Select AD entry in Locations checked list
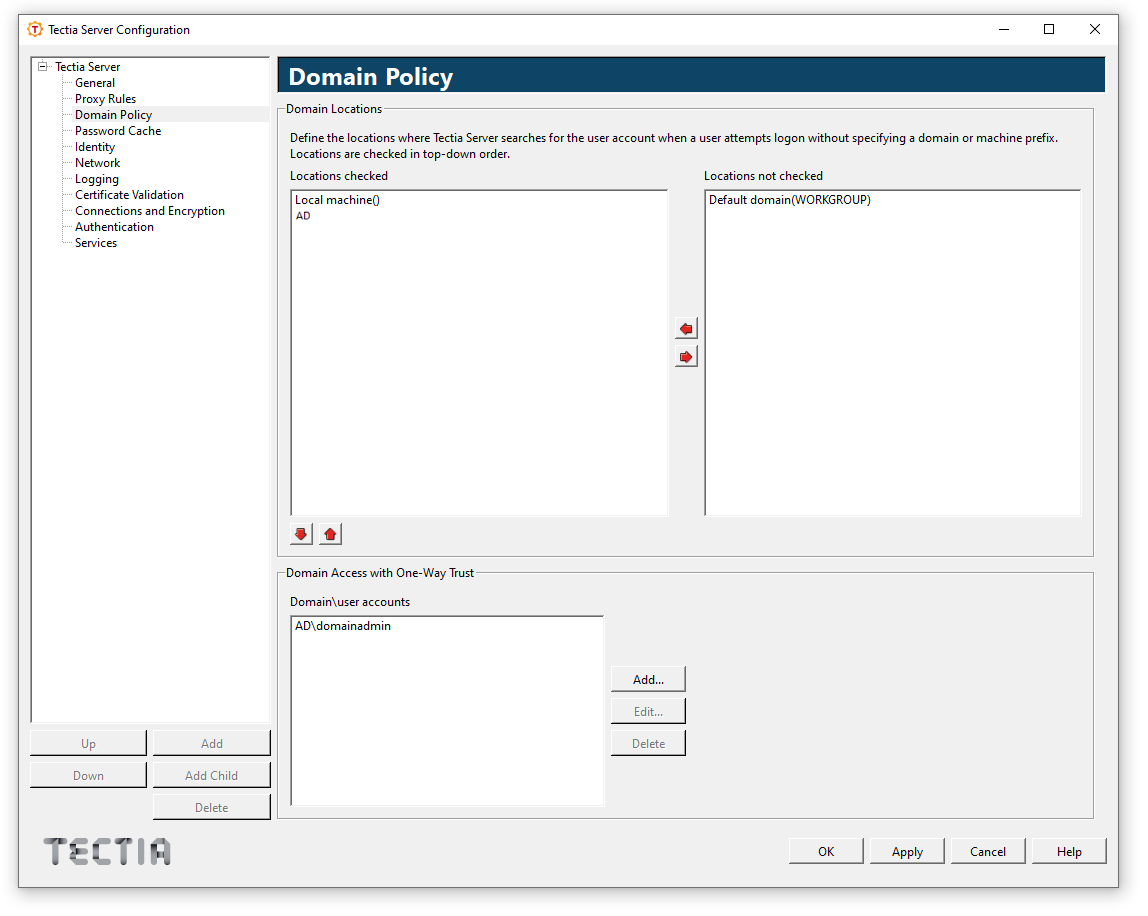Image resolution: width=1148 pixels, height=916 pixels. 304,217
